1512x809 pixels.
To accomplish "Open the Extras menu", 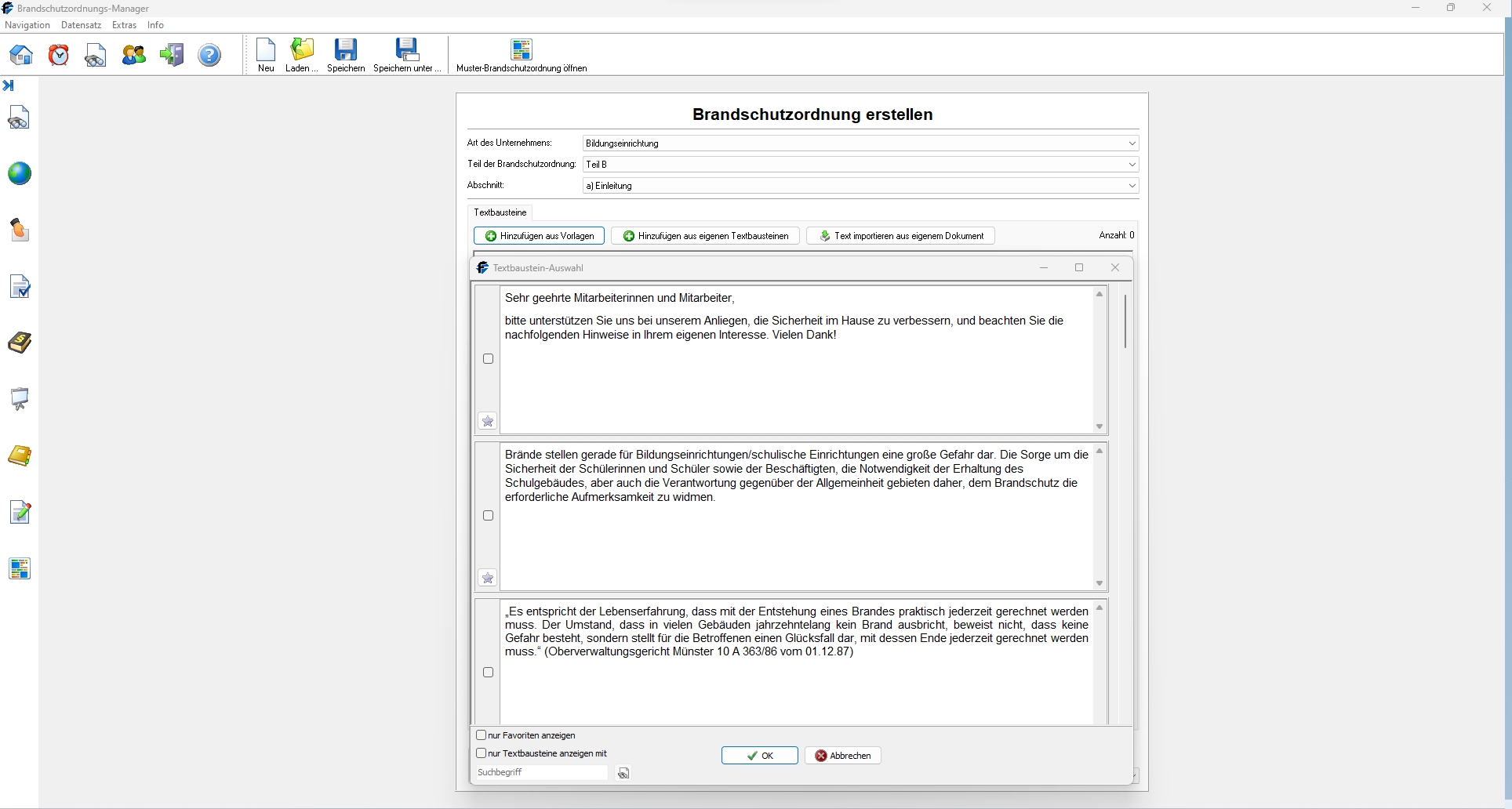I will click(x=124, y=25).
